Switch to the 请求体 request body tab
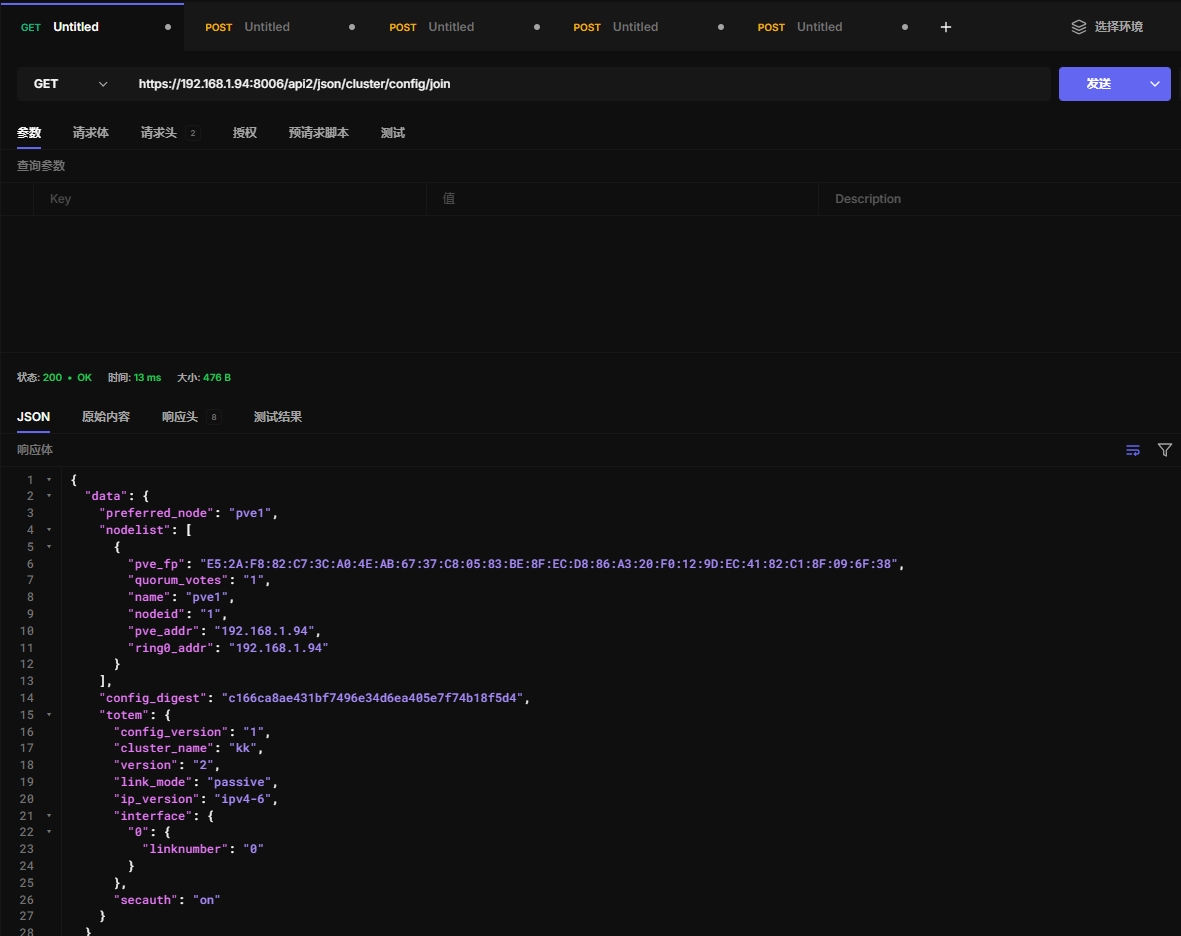 (91, 133)
